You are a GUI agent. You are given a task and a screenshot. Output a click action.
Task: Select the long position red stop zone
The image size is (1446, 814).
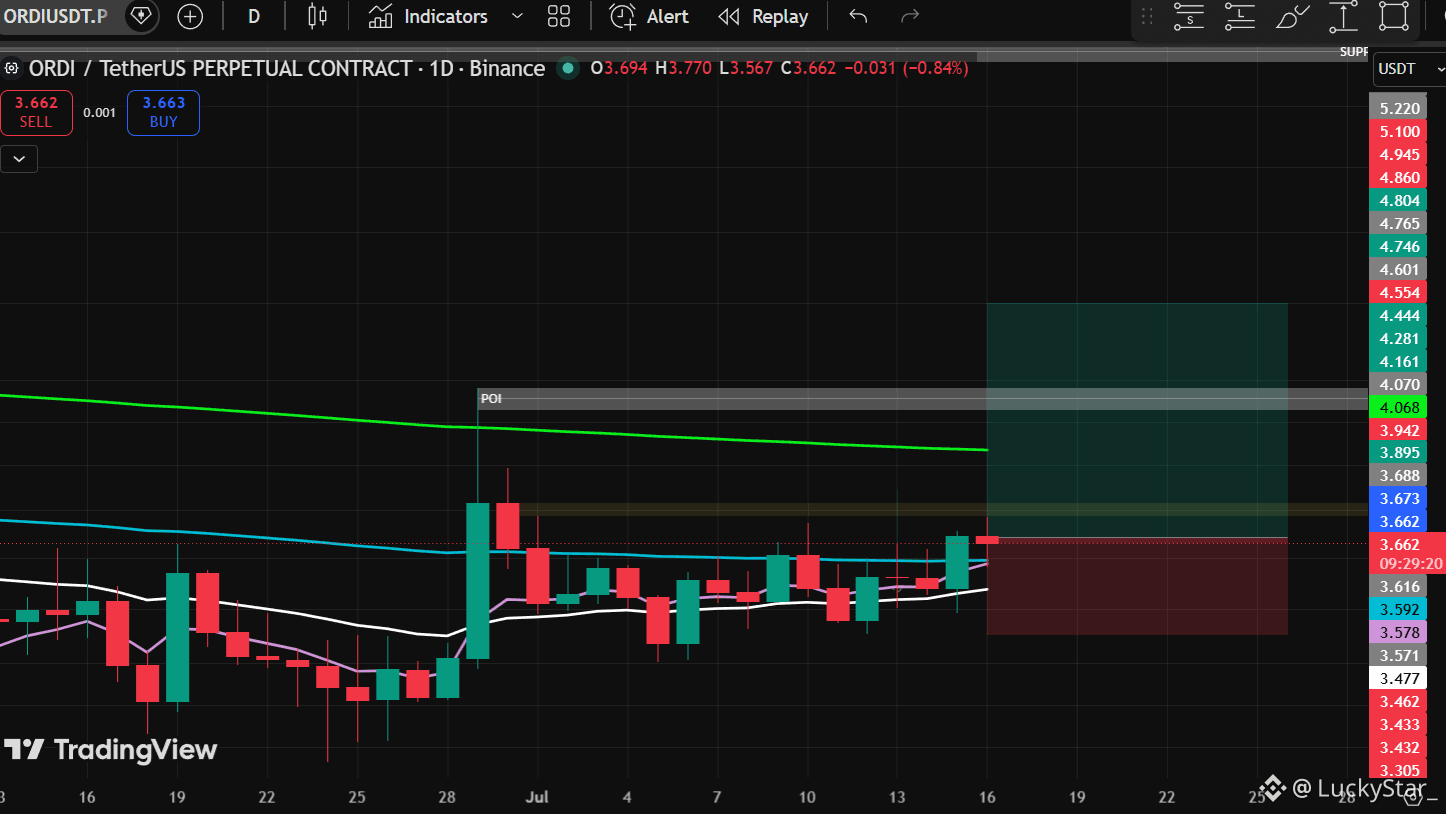[x=1137, y=586]
